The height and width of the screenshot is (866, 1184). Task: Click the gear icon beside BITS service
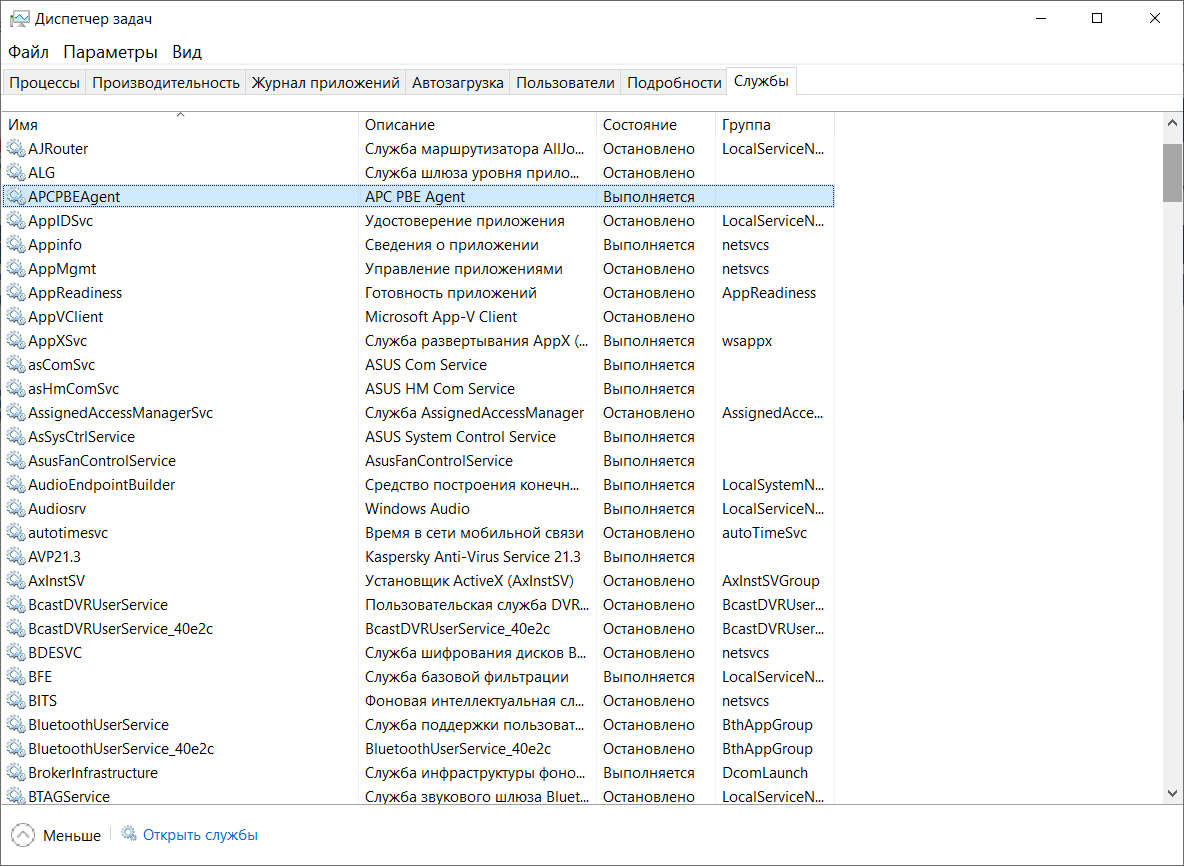click(16, 700)
